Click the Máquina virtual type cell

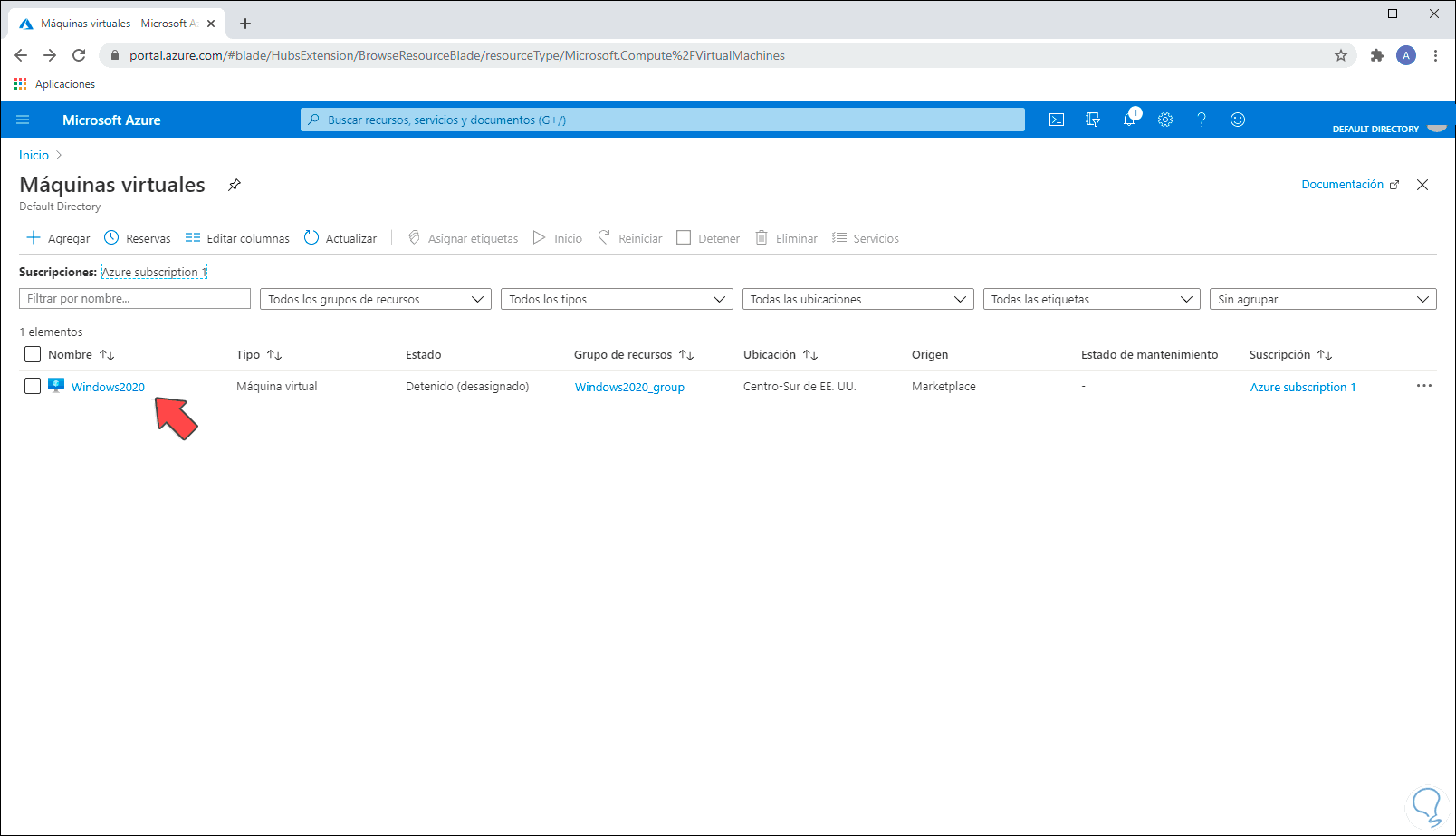[x=277, y=386]
